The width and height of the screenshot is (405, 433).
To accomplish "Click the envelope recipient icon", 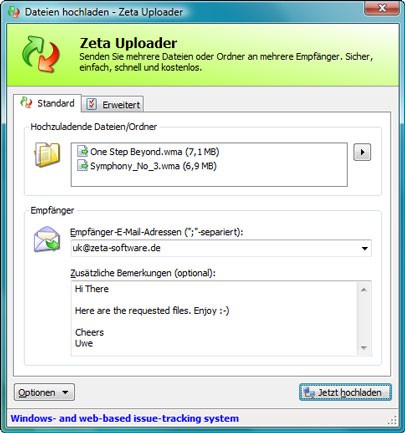I will pyautogui.click(x=47, y=240).
